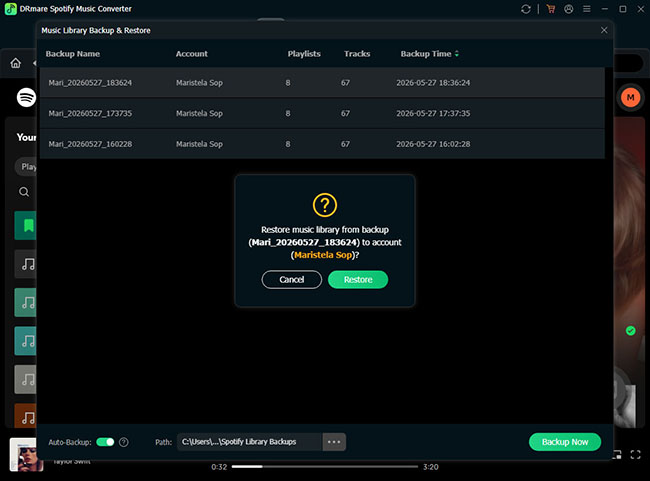Viewport: 650px width, 481px height.
Task: Open the Auto-Backup help question icon
Action: [124, 442]
